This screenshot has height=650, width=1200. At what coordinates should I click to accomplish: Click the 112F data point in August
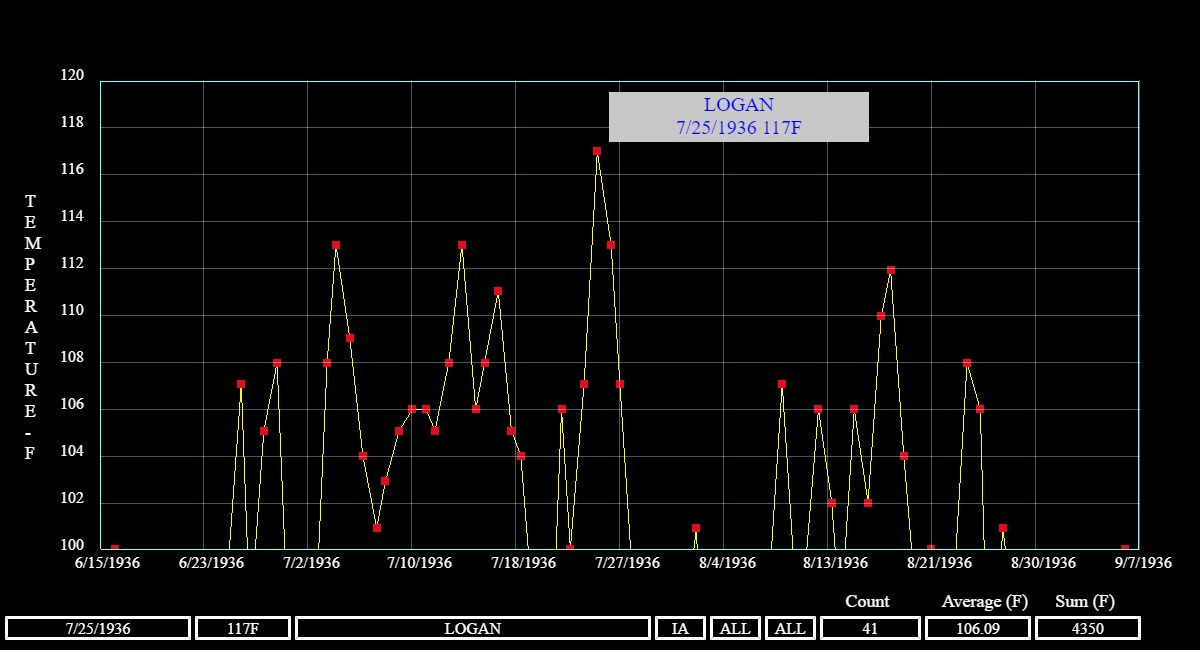tap(891, 270)
